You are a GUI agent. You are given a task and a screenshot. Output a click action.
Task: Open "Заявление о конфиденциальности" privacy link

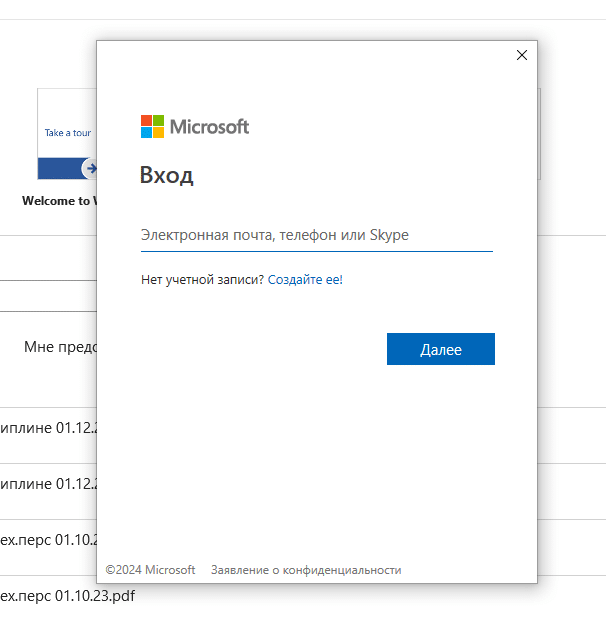306,570
